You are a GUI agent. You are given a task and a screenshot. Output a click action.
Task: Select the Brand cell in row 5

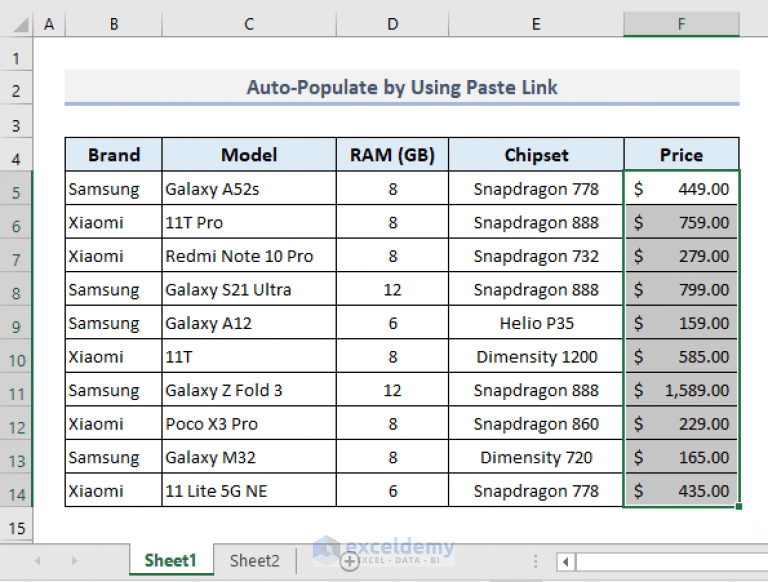[114, 189]
